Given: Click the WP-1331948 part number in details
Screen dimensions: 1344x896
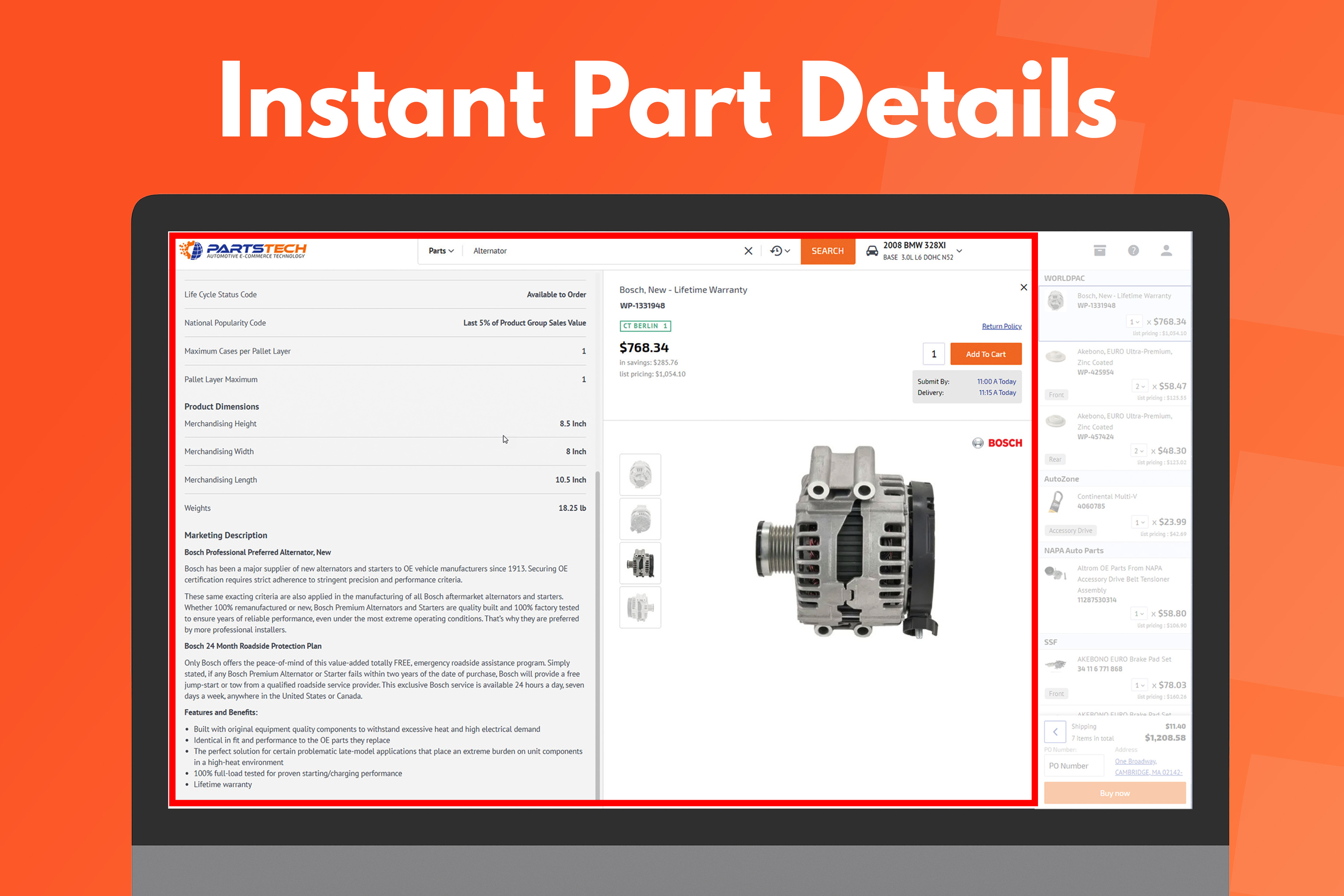Looking at the screenshot, I should click(x=642, y=306).
